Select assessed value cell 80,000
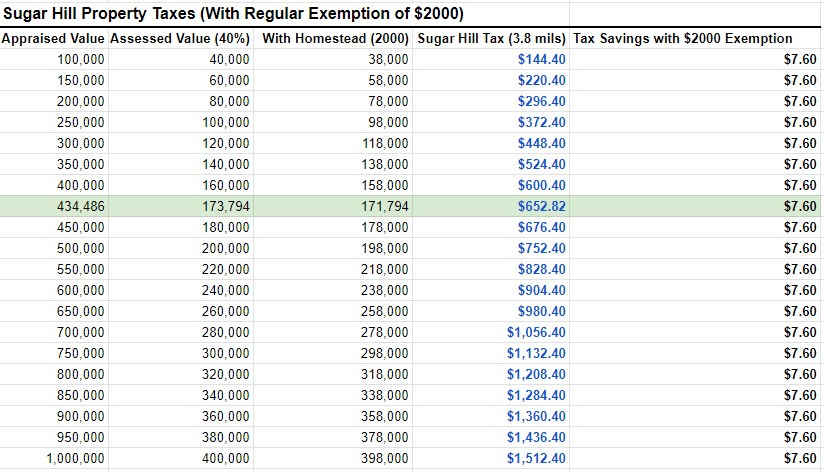Image resolution: width=824 pixels, height=472 pixels. click(x=229, y=101)
